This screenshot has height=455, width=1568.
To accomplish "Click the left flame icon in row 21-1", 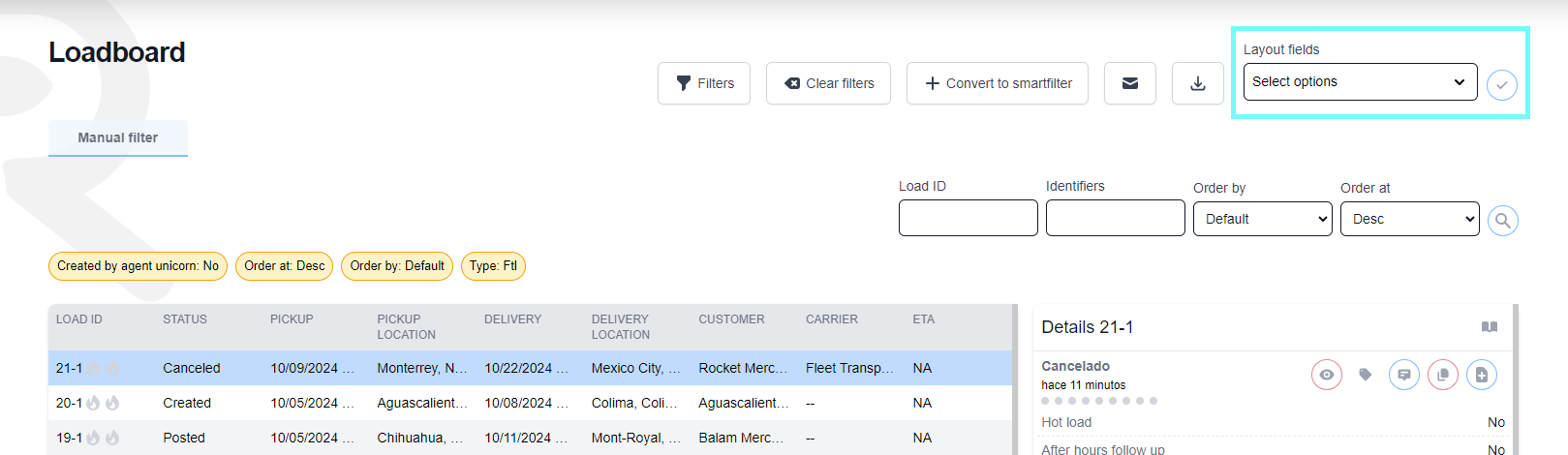I will 94,368.
